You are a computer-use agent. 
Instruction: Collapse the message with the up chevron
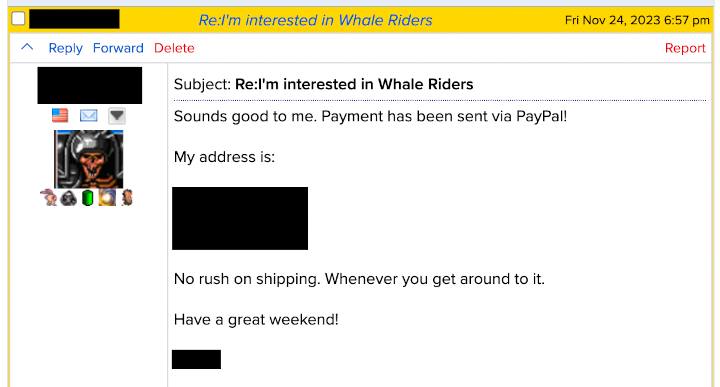28,47
